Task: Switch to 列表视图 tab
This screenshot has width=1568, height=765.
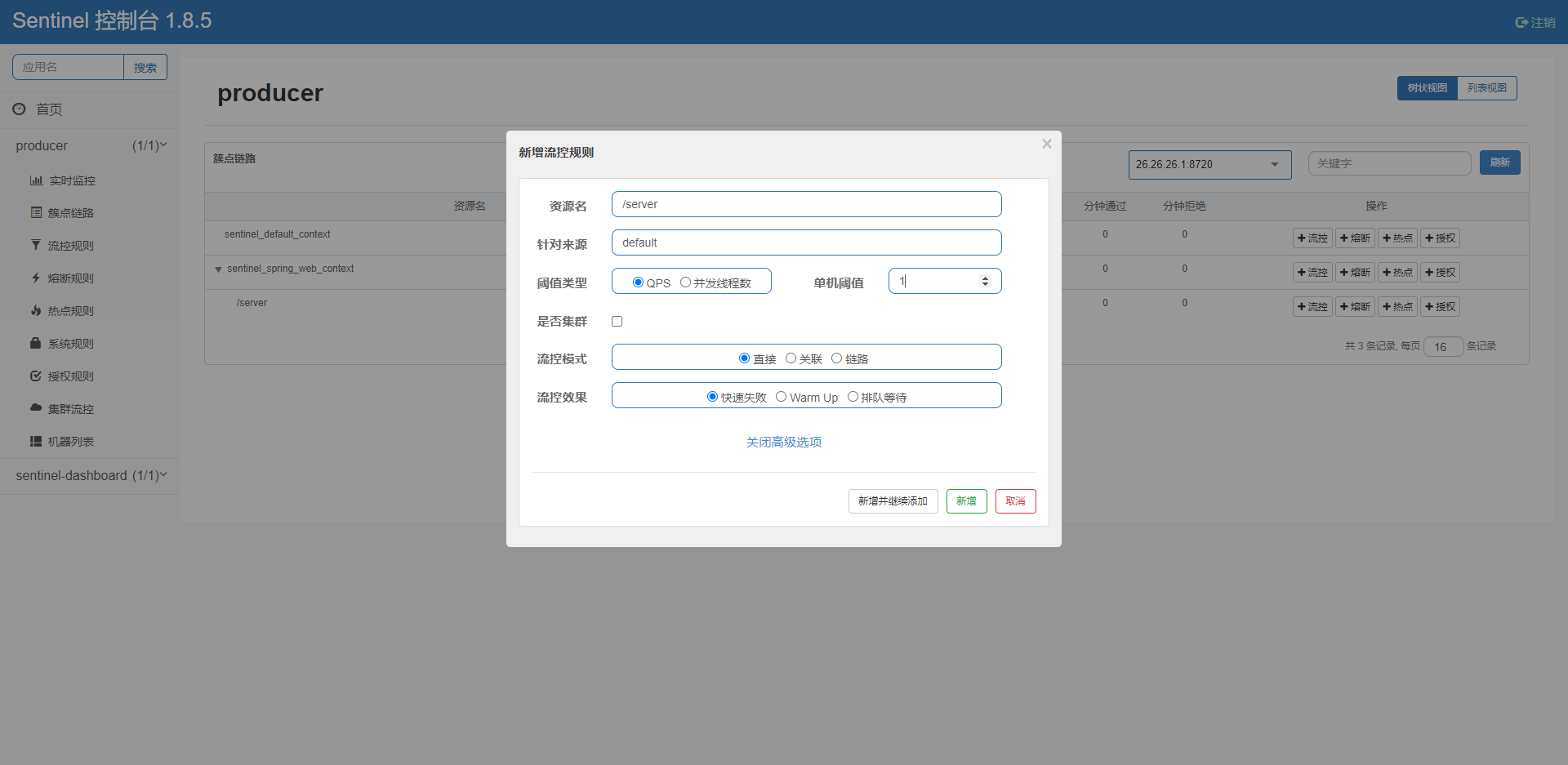Action: point(1486,88)
